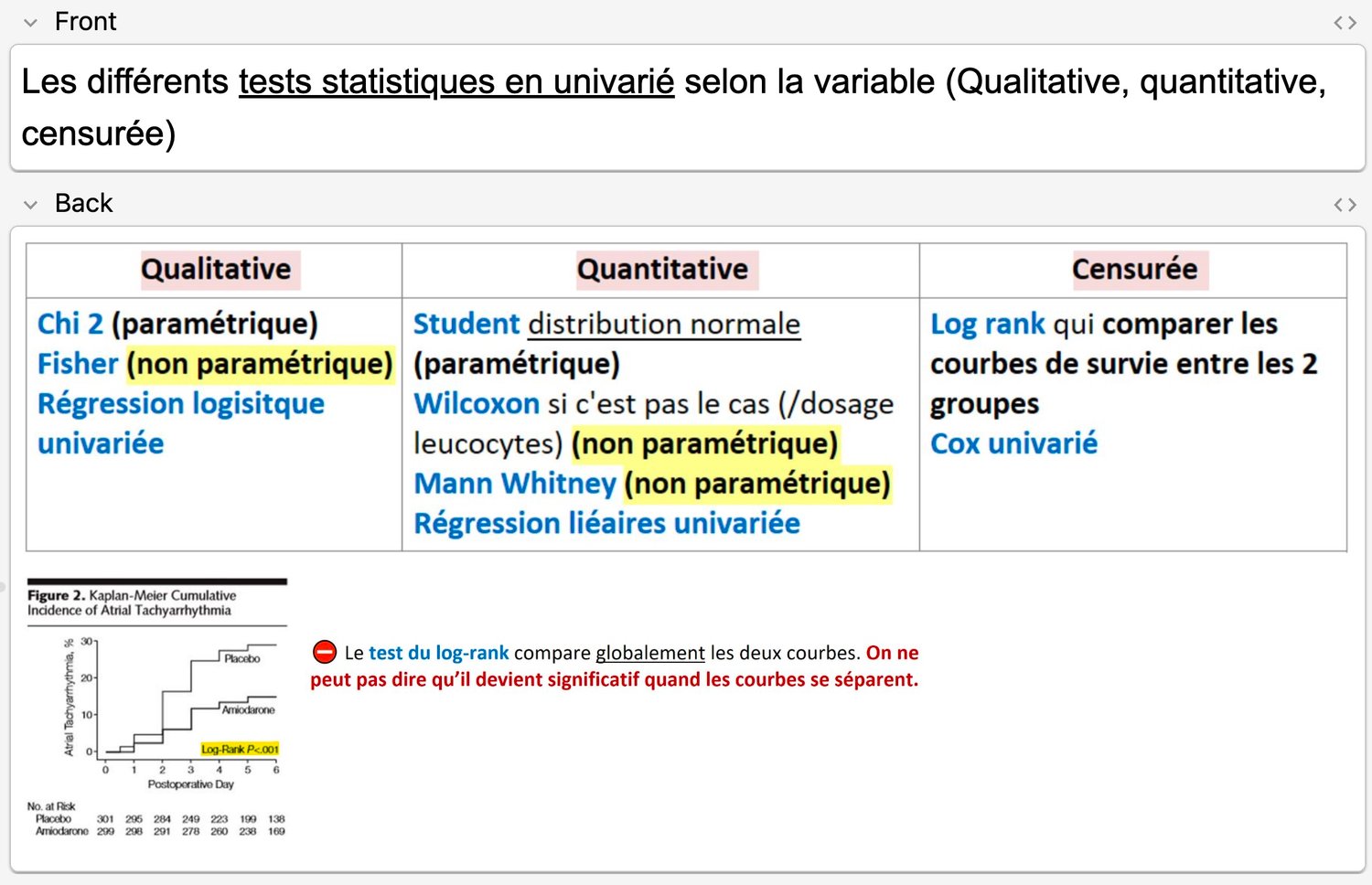The image size is (1372, 885).
Task: Select the Quantitative column header
Action: (x=662, y=270)
